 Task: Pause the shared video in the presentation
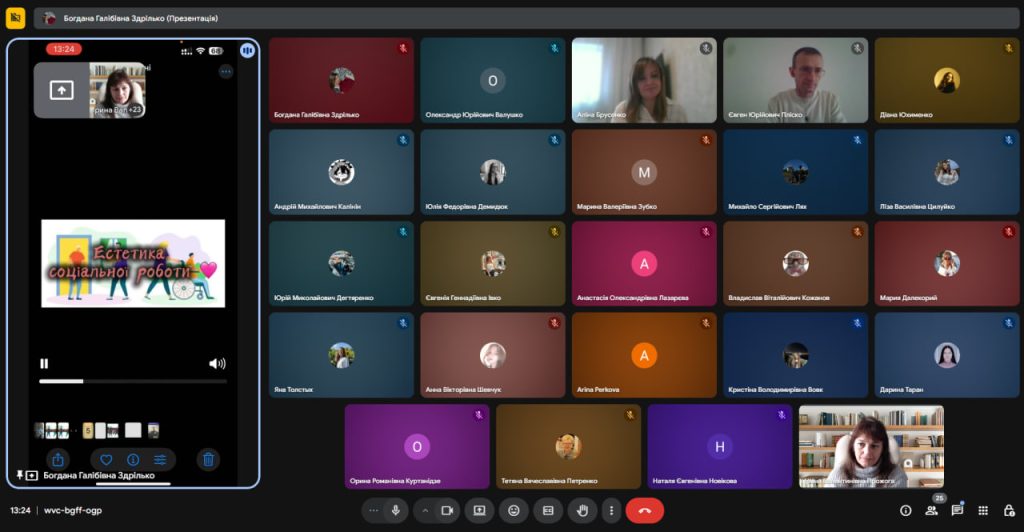44,364
